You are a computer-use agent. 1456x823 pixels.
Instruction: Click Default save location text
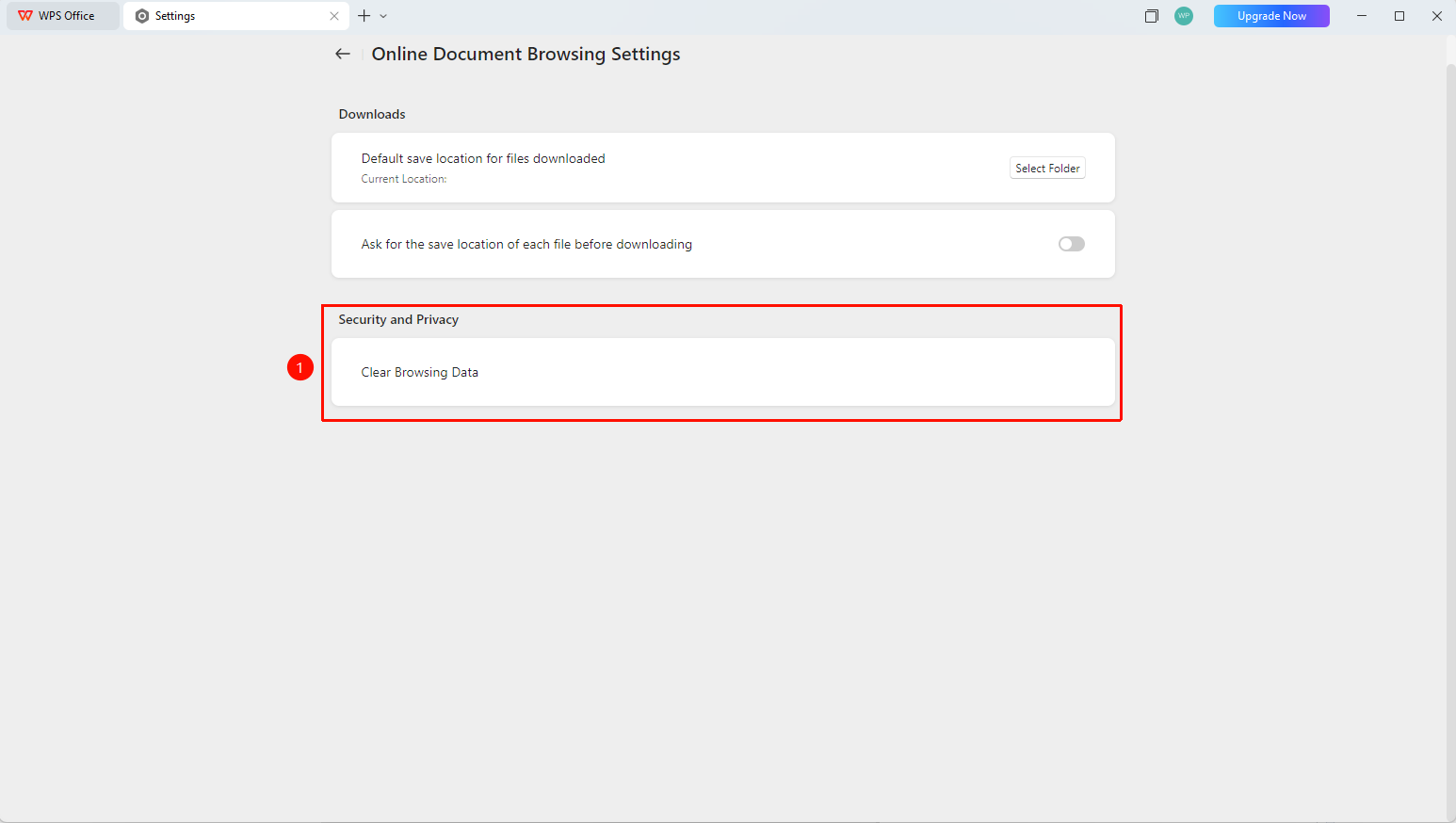(483, 158)
